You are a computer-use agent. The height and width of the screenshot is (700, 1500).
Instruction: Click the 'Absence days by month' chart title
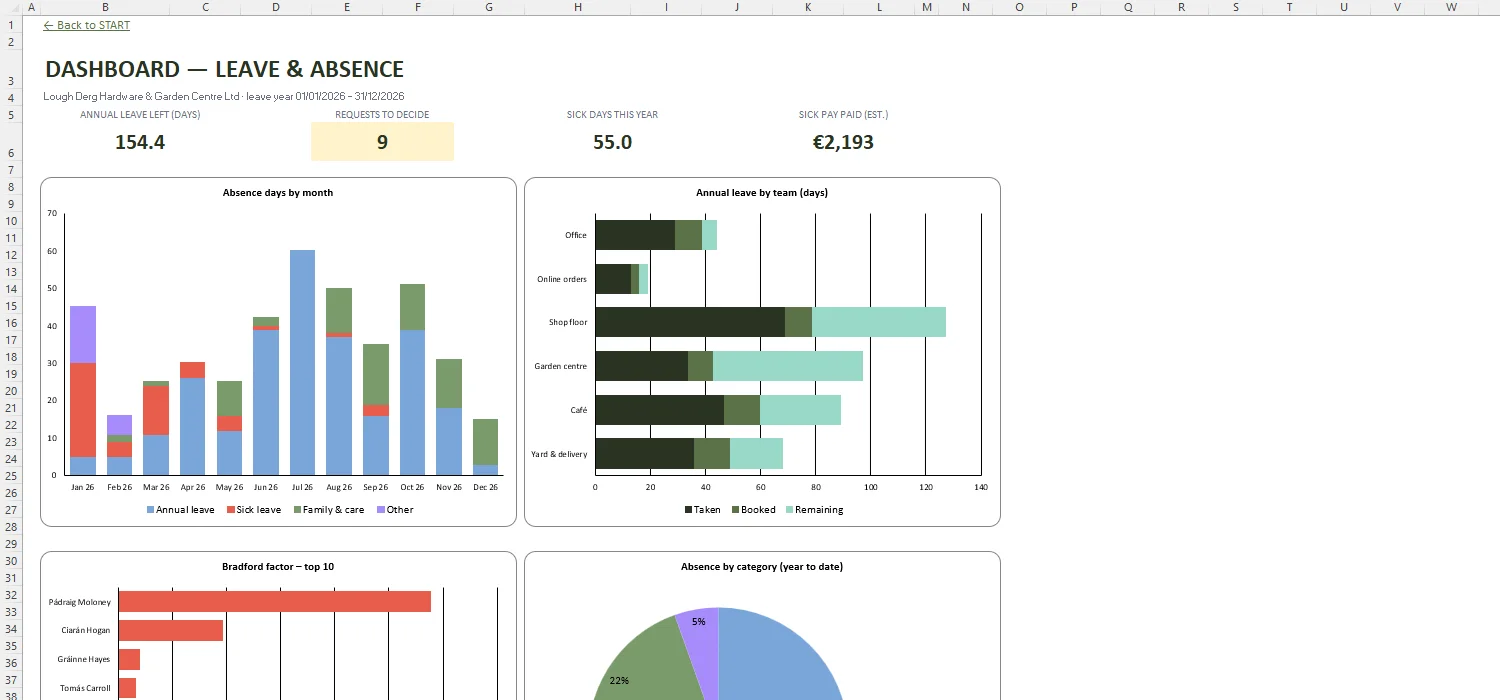pos(278,193)
